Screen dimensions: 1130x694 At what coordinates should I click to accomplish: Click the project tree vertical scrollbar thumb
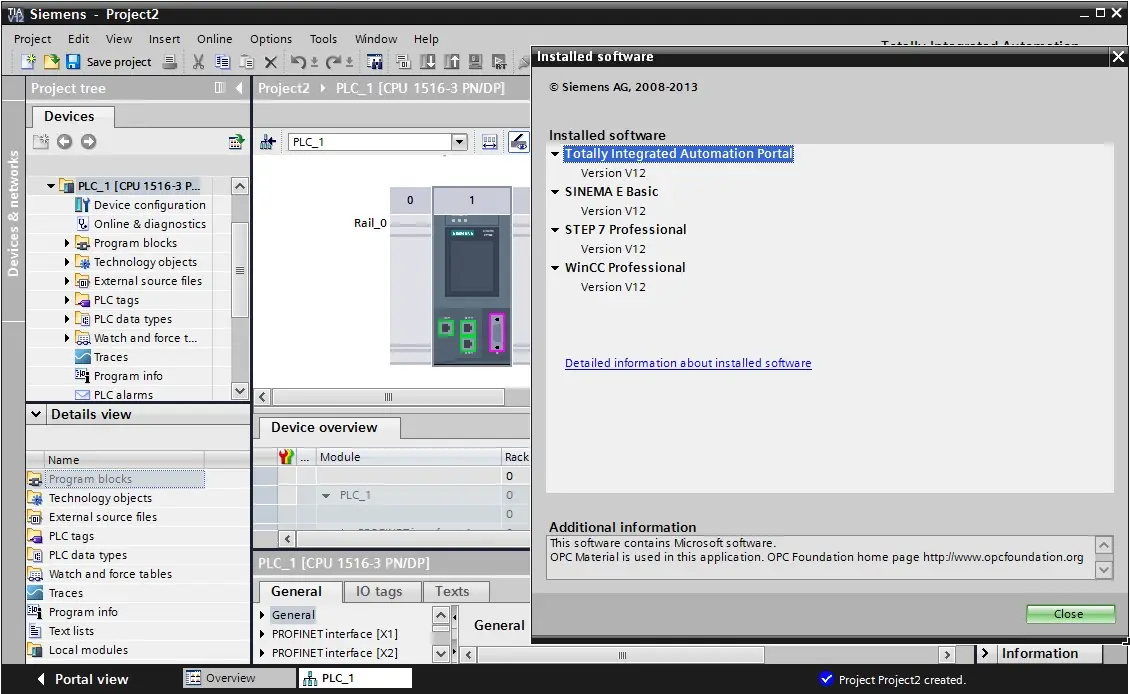tap(240, 270)
